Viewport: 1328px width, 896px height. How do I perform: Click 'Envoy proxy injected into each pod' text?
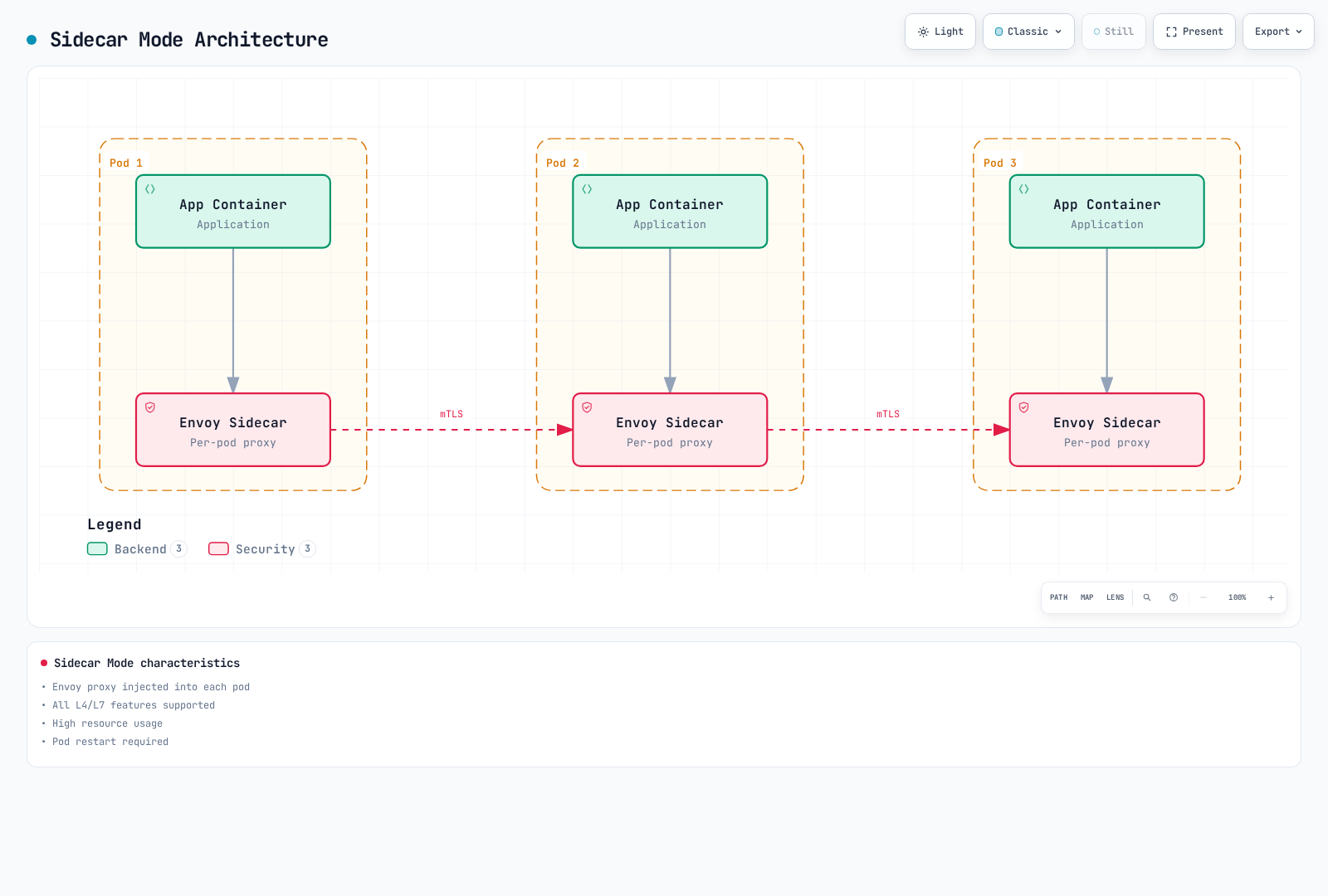[151, 687]
